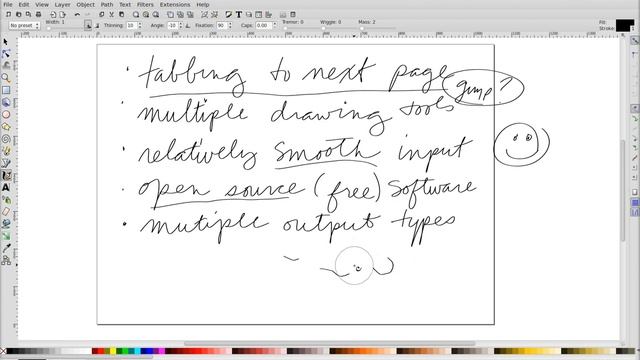Screen dimensions: 640x360
Task: Select the Pencil freehand tool
Action: tap(6, 151)
